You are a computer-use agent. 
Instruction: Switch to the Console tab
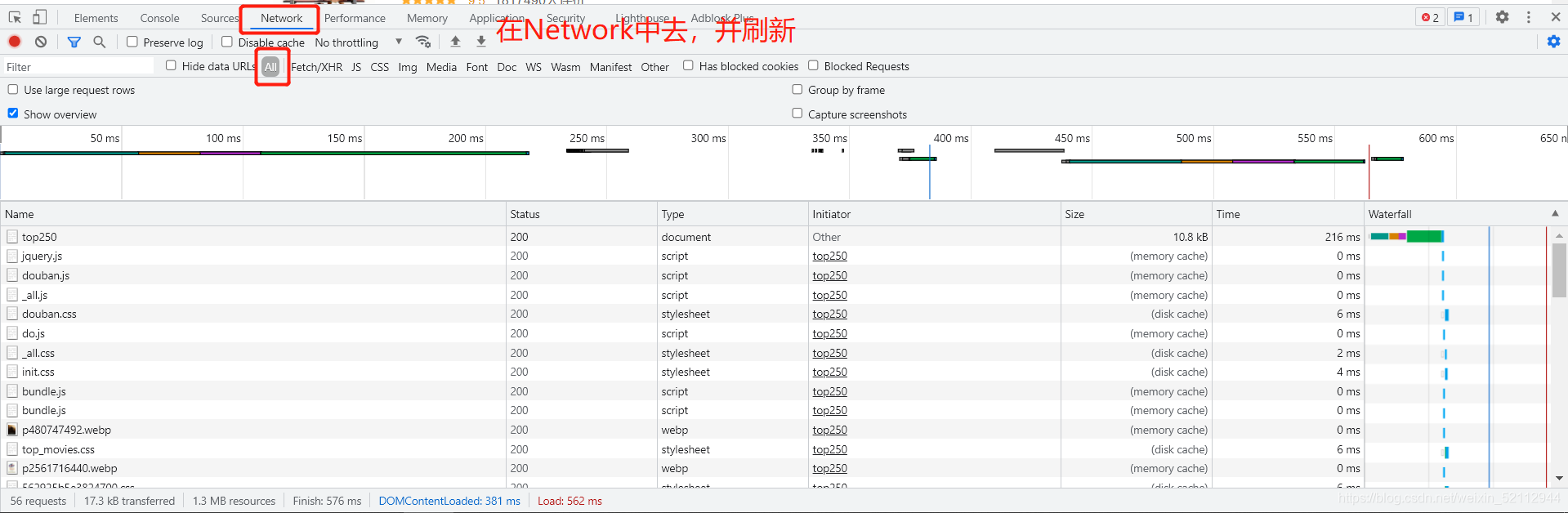pyautogui.click(x=159, y=18)
